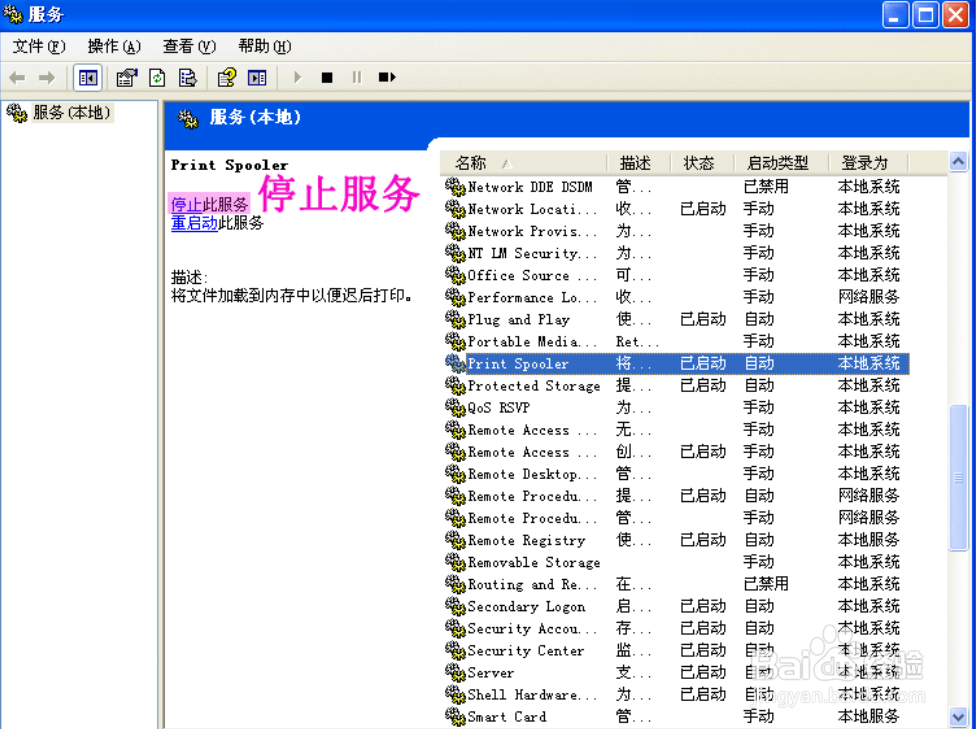Viewport: 978px width, 729px height.
Task: Open the Properties toolbar icon
Action: click(x=127, y=78)
